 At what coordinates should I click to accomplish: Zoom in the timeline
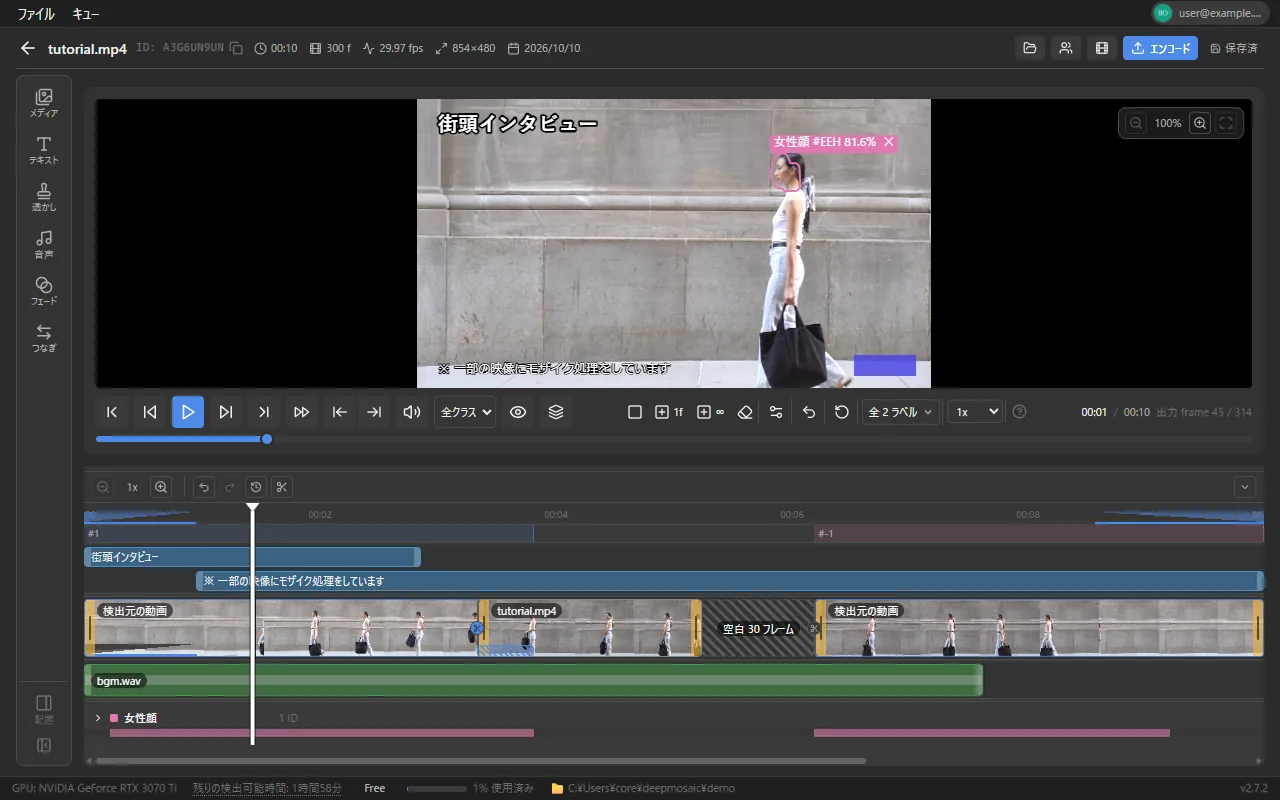pyautogui.click(x=160, y=487)
